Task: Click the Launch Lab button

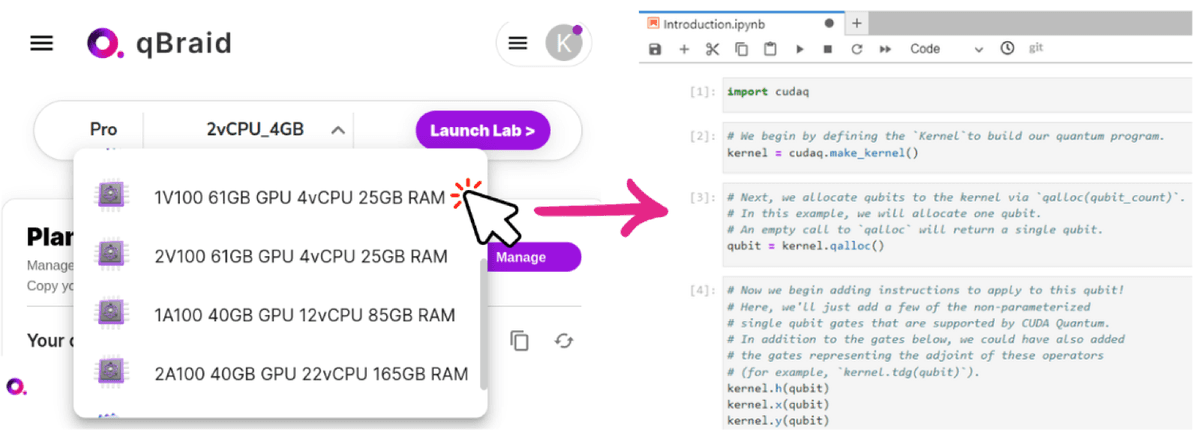Action: pyautogui.click(x=483, y=130)
